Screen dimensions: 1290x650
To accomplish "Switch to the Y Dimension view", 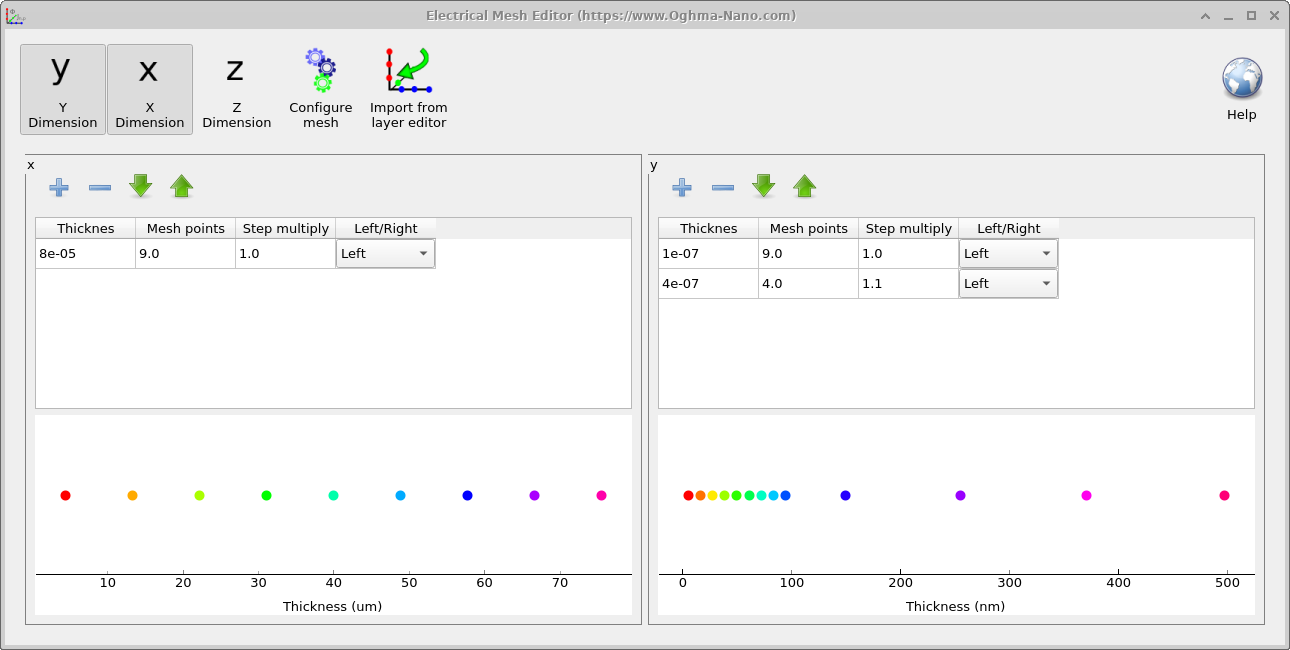I will coord(62,89).
